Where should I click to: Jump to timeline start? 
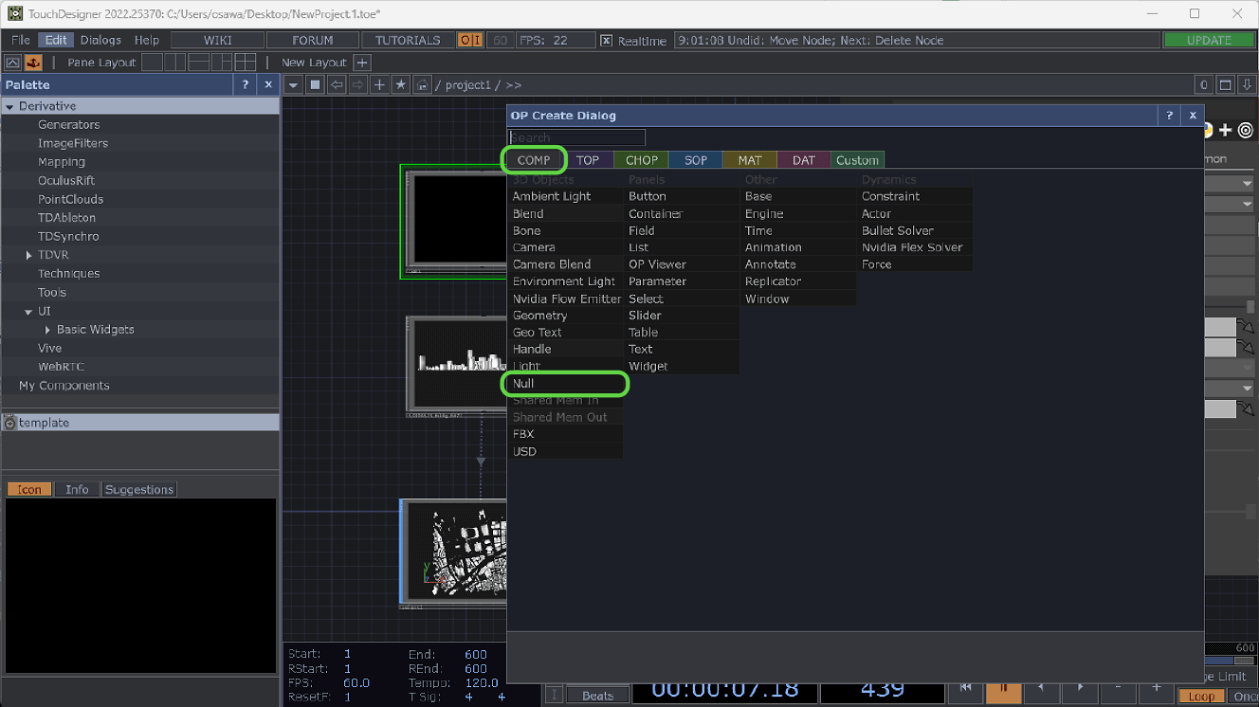coord(965,691)
